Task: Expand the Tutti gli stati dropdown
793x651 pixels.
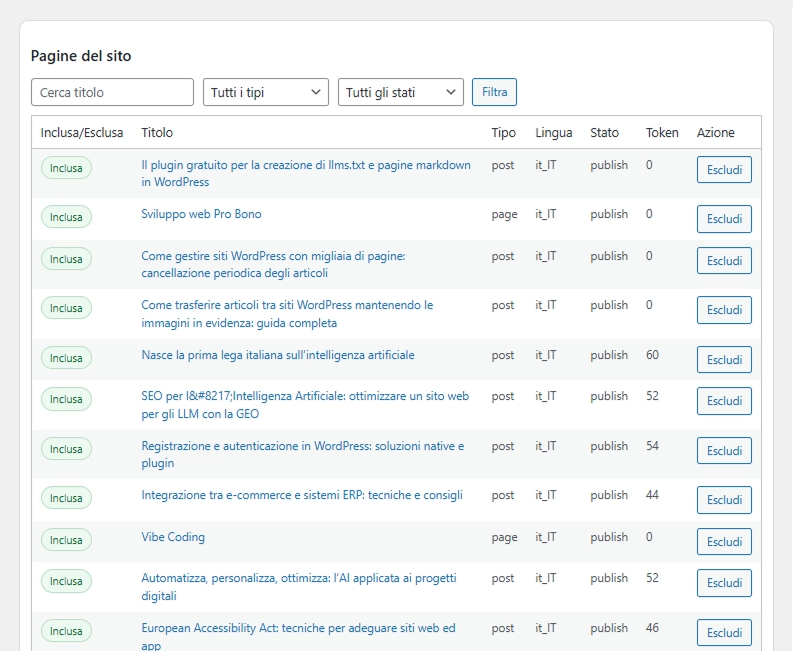Action: pyautogui.click(x=400, y=92)
